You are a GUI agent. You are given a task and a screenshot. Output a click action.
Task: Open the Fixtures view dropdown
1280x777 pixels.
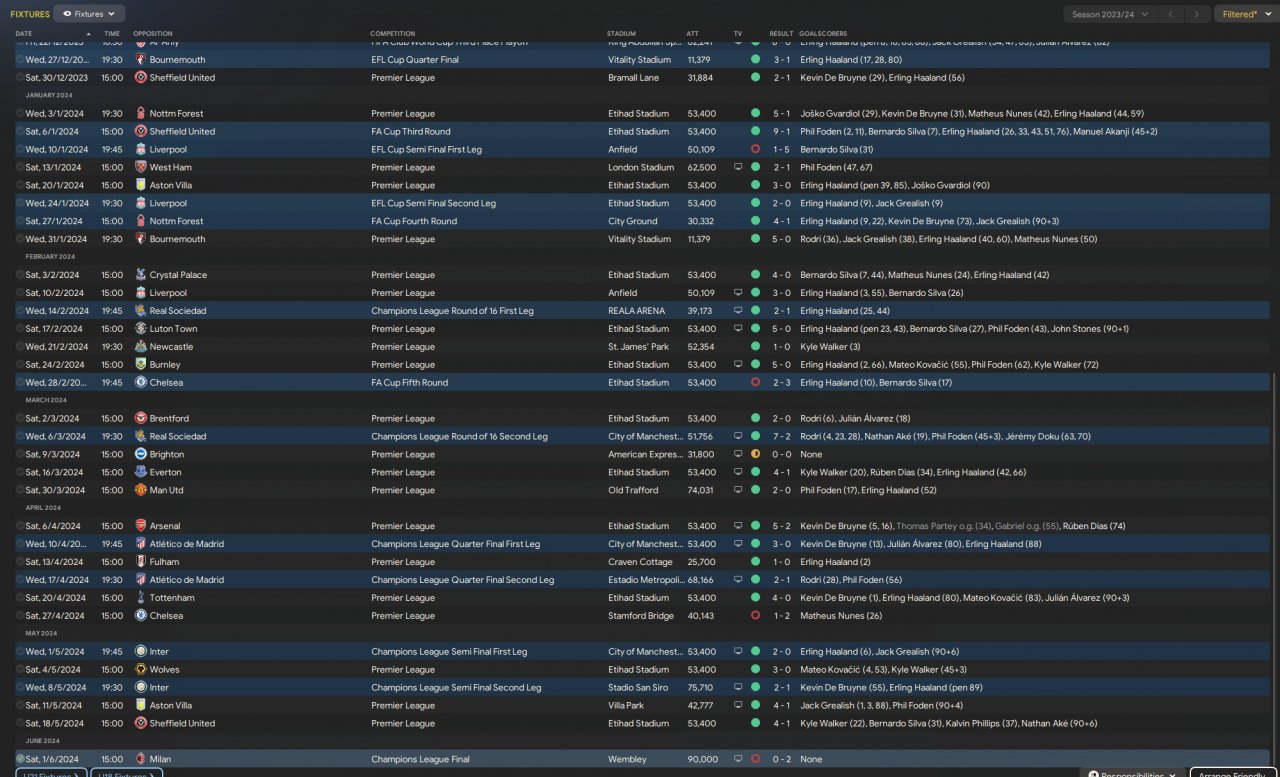[x=89, y=14]
